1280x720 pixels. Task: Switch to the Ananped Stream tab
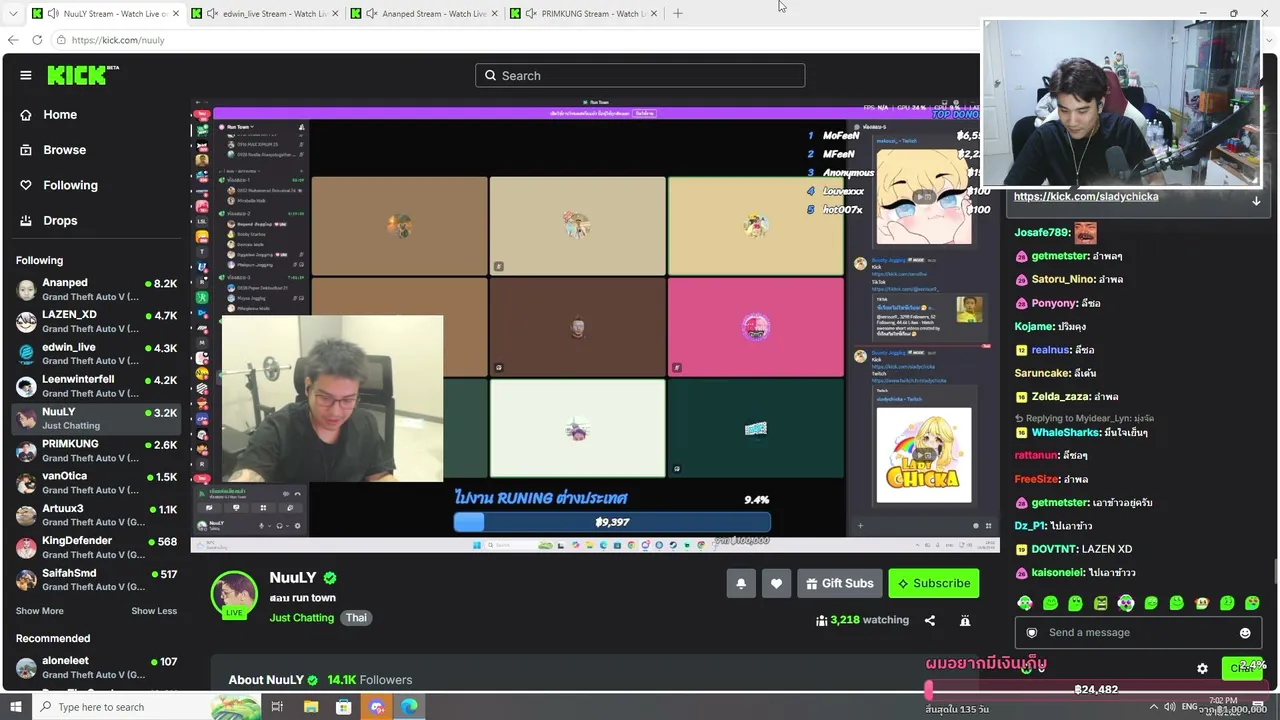click(424, 14)
